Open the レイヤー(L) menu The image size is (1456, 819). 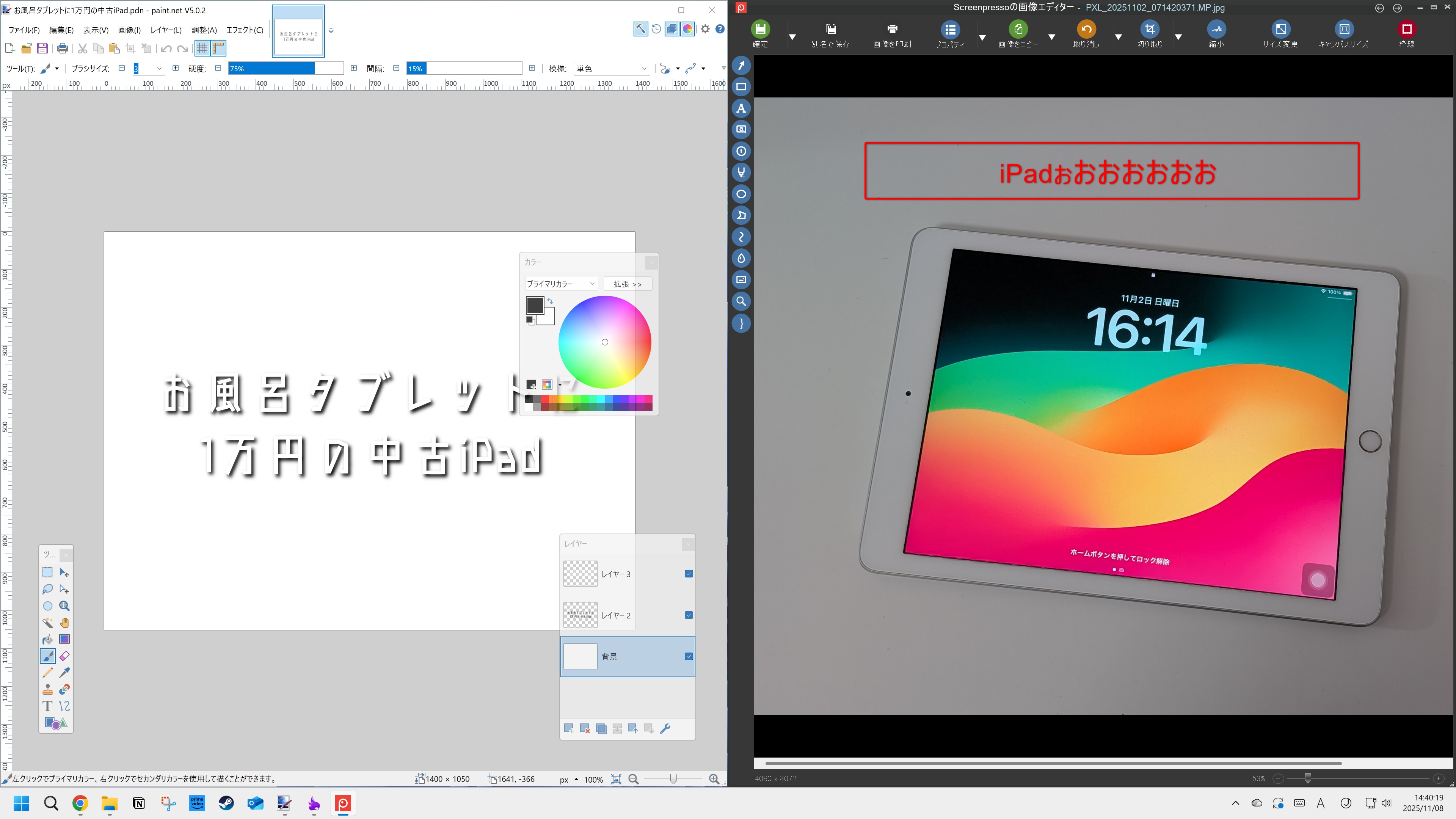pos(166,30)
